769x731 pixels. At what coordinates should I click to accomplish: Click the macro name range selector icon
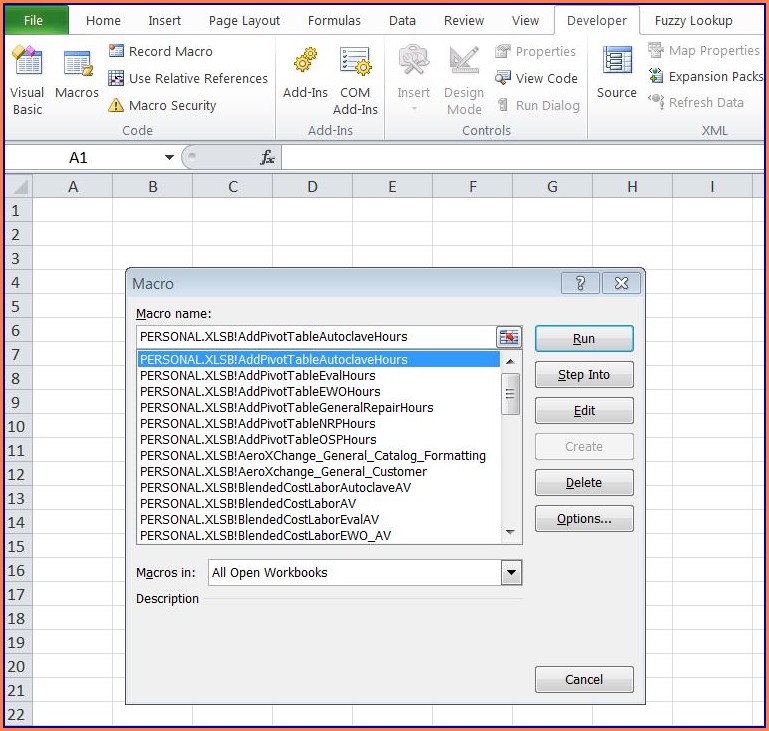(509, 337)
